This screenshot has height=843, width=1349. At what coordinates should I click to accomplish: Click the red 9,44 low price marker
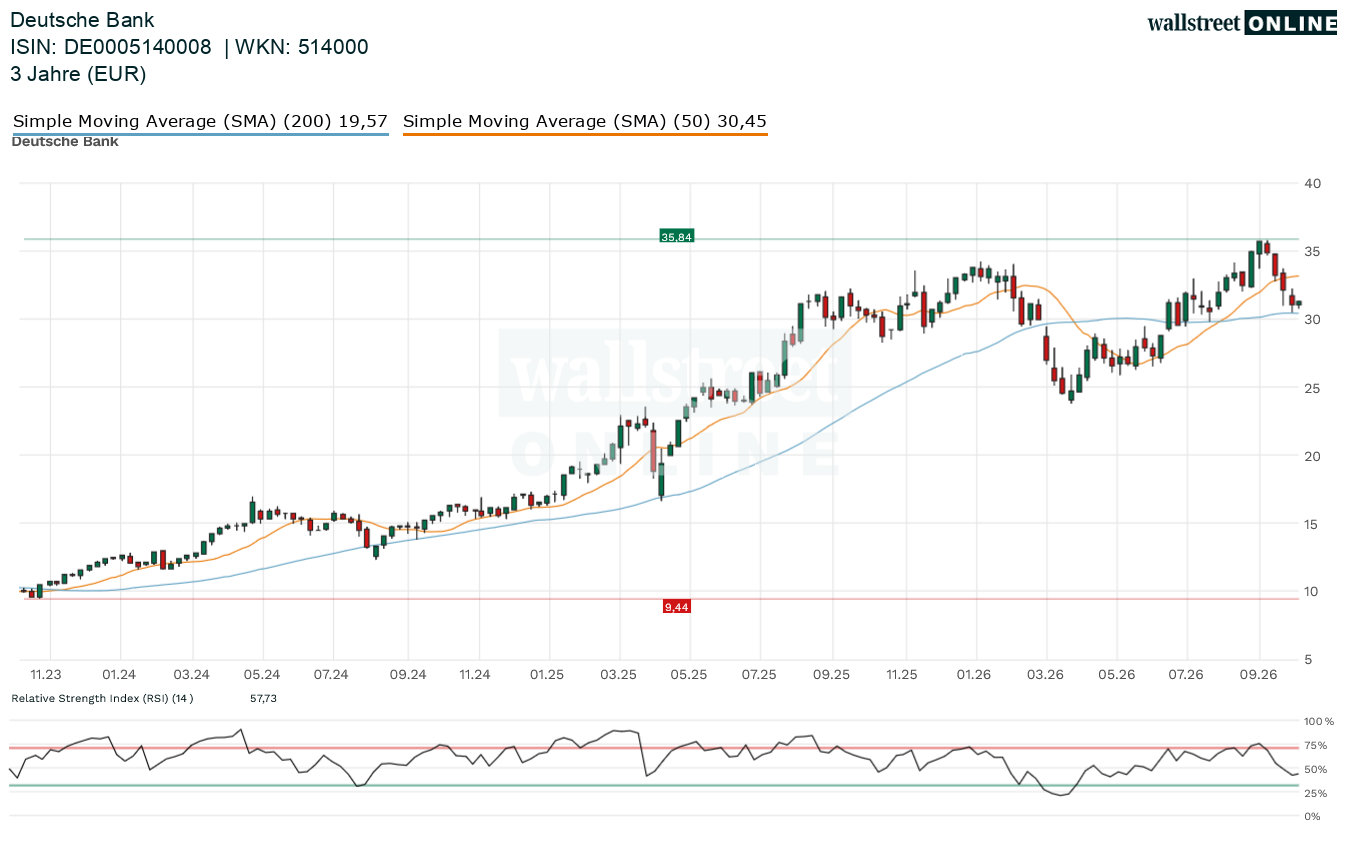(x=676, y=607)
